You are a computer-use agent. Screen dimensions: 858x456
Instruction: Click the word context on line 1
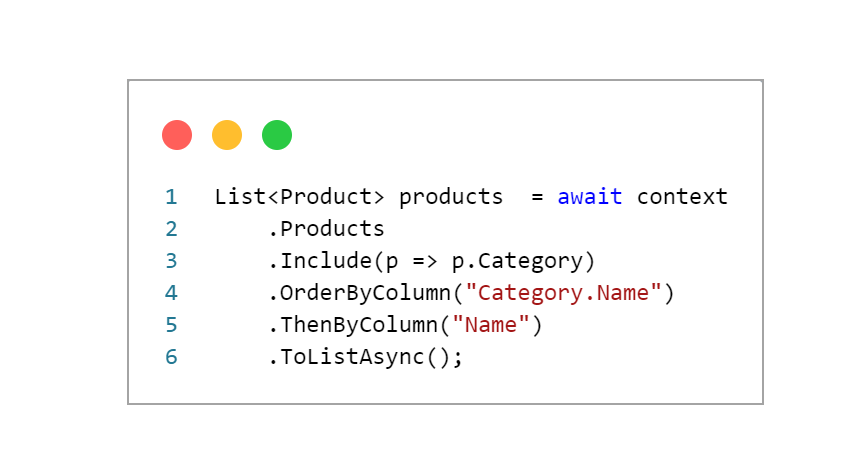coord(682,197)
